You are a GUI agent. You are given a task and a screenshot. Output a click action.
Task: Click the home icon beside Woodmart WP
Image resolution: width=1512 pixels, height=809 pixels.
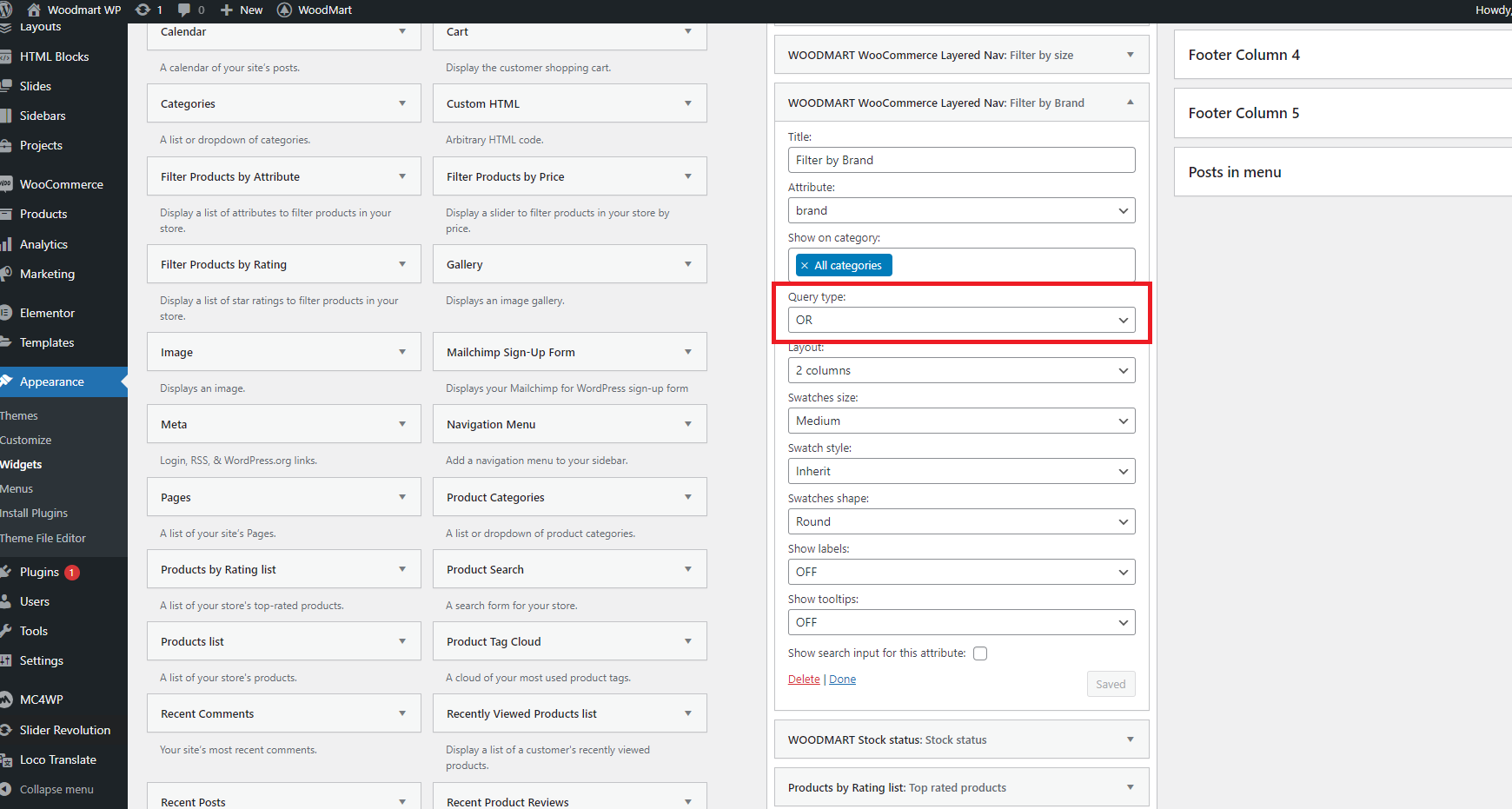click(34, 10)
